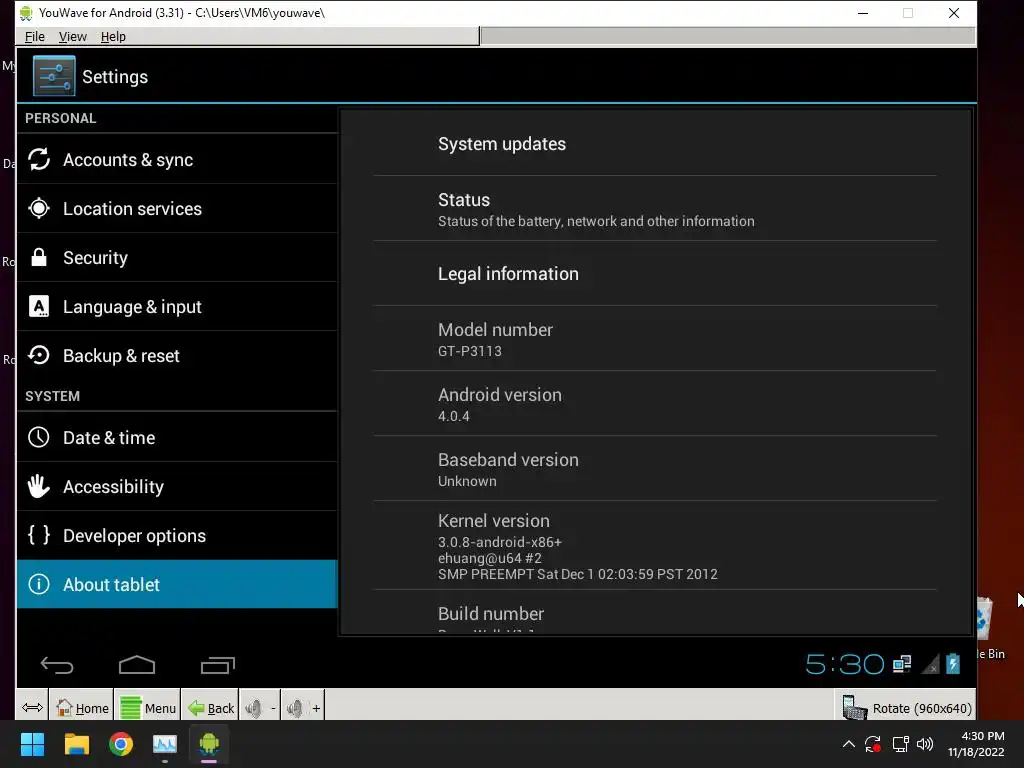Open System updates

(x=655, y=144)
